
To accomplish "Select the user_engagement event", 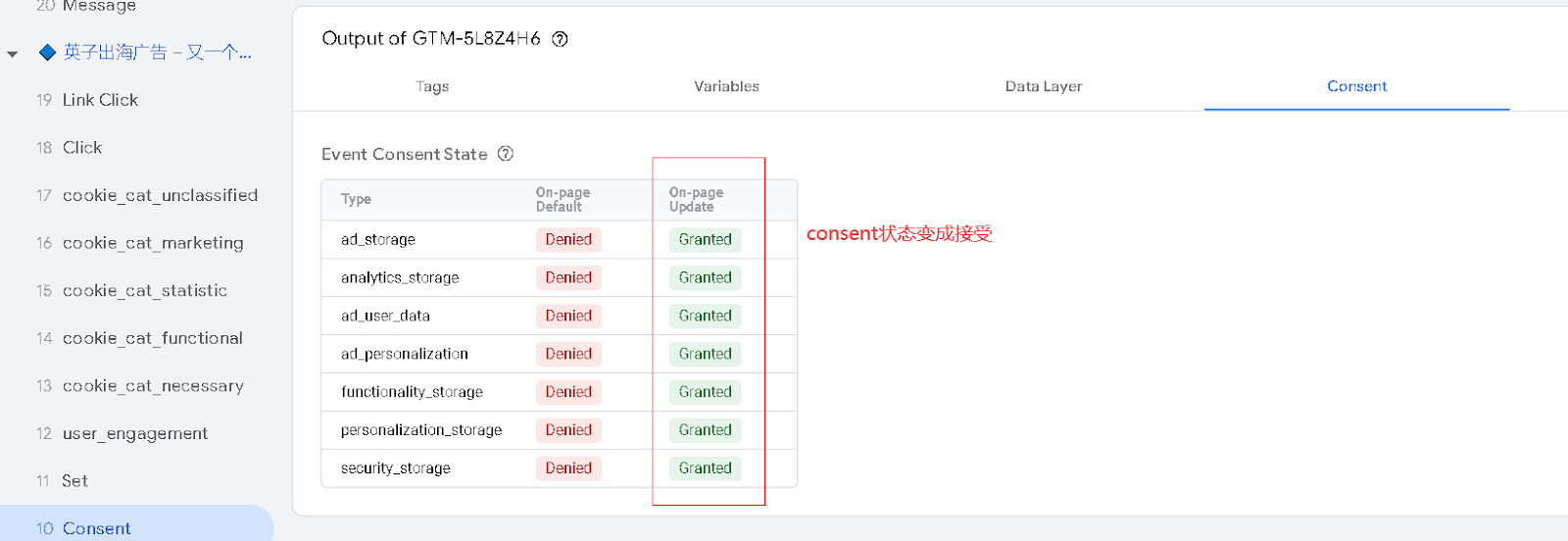I will pos(135,433).
